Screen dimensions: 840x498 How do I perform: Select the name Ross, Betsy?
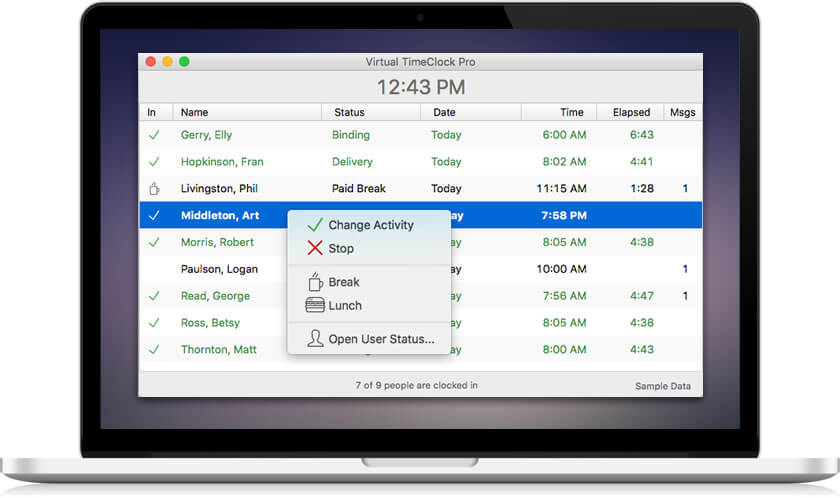coord(210,322)
